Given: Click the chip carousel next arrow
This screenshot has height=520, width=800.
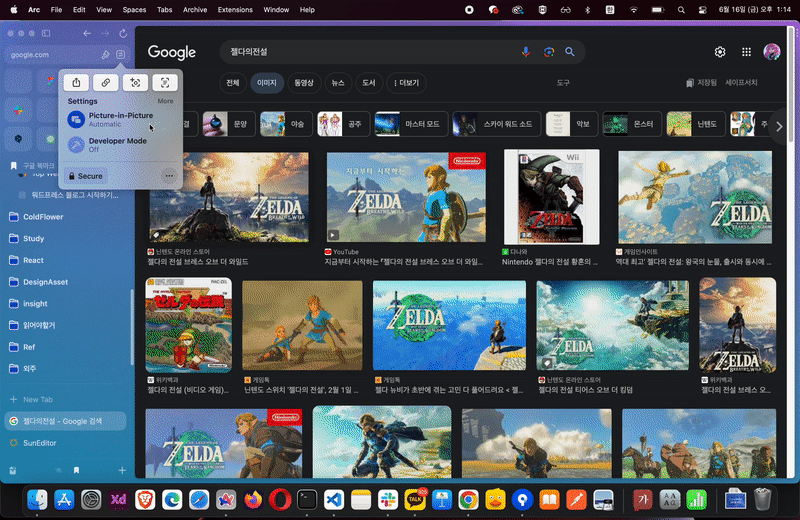Looking at the screenshot, I should coord(779,127).
